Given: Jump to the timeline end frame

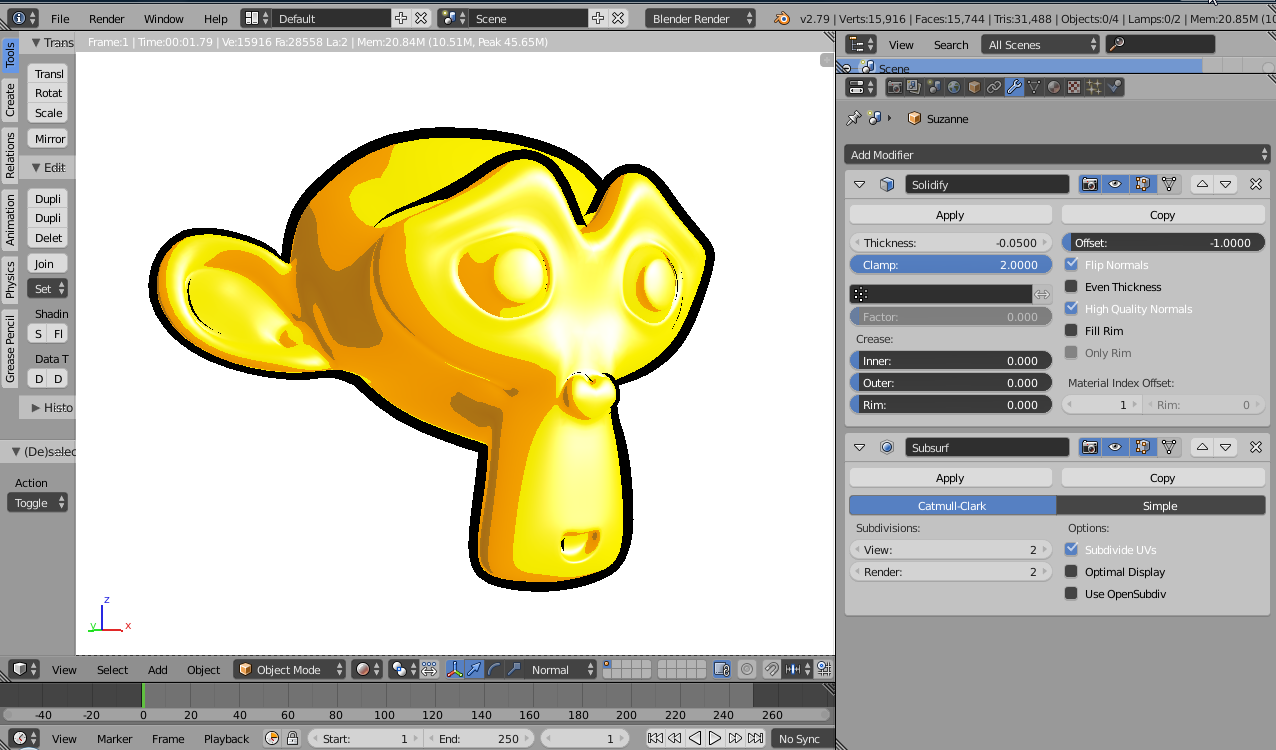Looking at the screenshot, I should pos(755,738).
